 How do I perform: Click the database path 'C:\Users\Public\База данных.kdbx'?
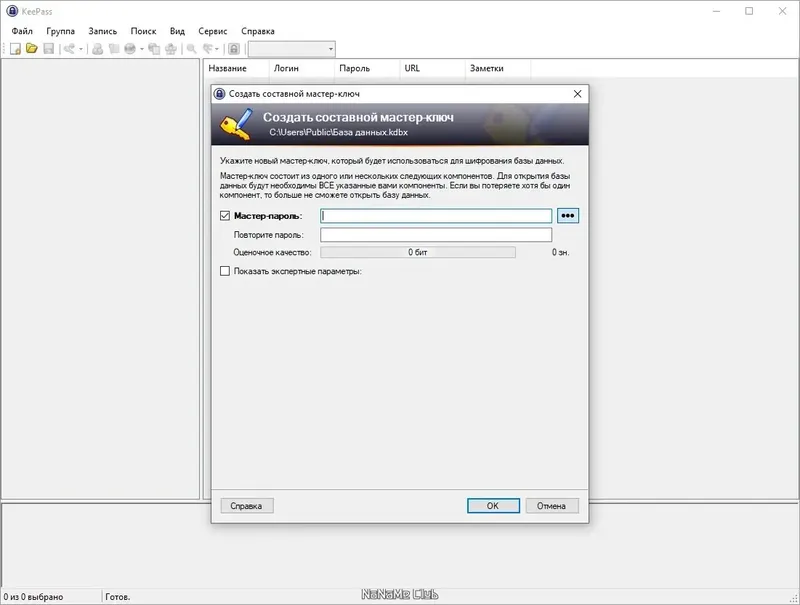338,132
